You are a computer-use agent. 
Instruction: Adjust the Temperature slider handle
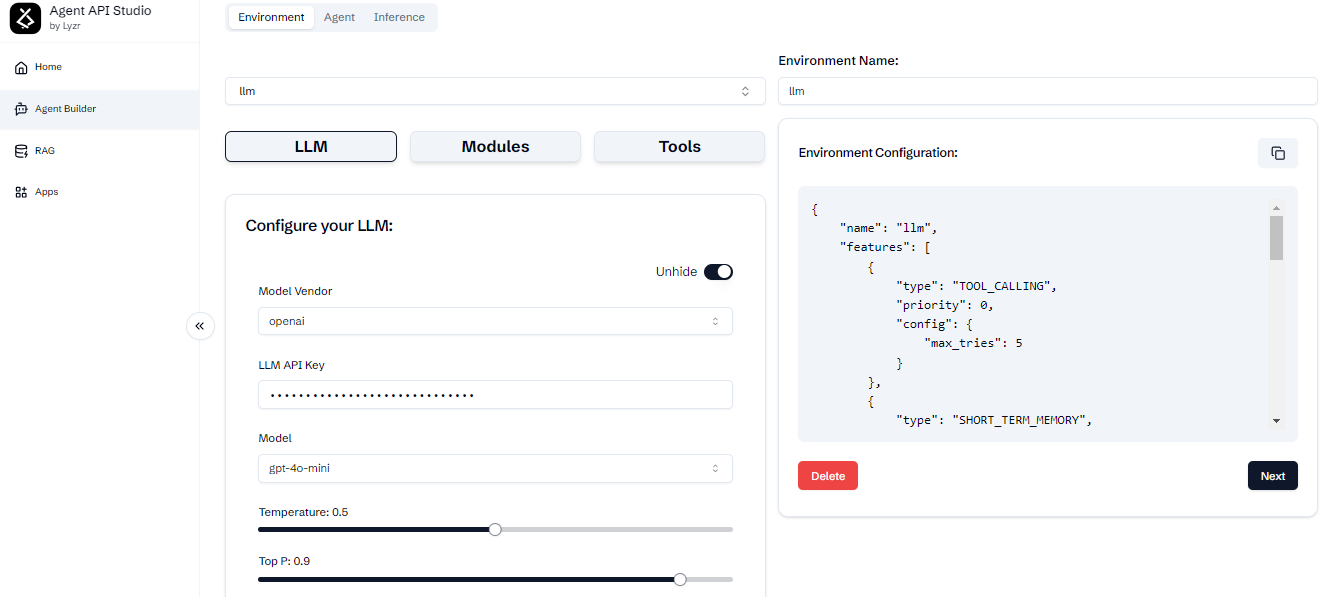point(495,529)
